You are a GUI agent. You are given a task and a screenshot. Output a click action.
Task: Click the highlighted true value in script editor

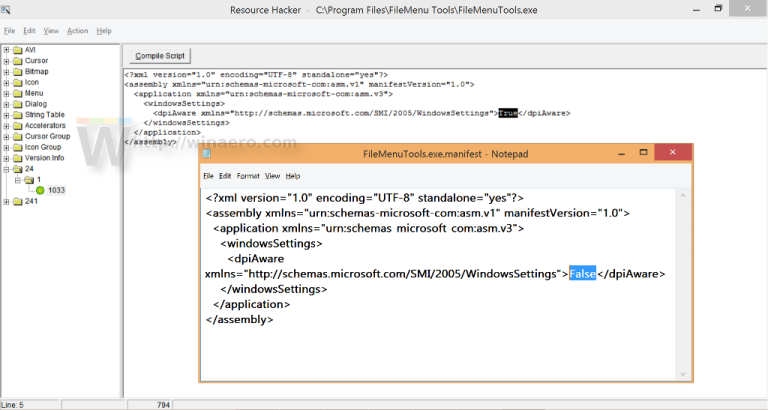(508, 113)
